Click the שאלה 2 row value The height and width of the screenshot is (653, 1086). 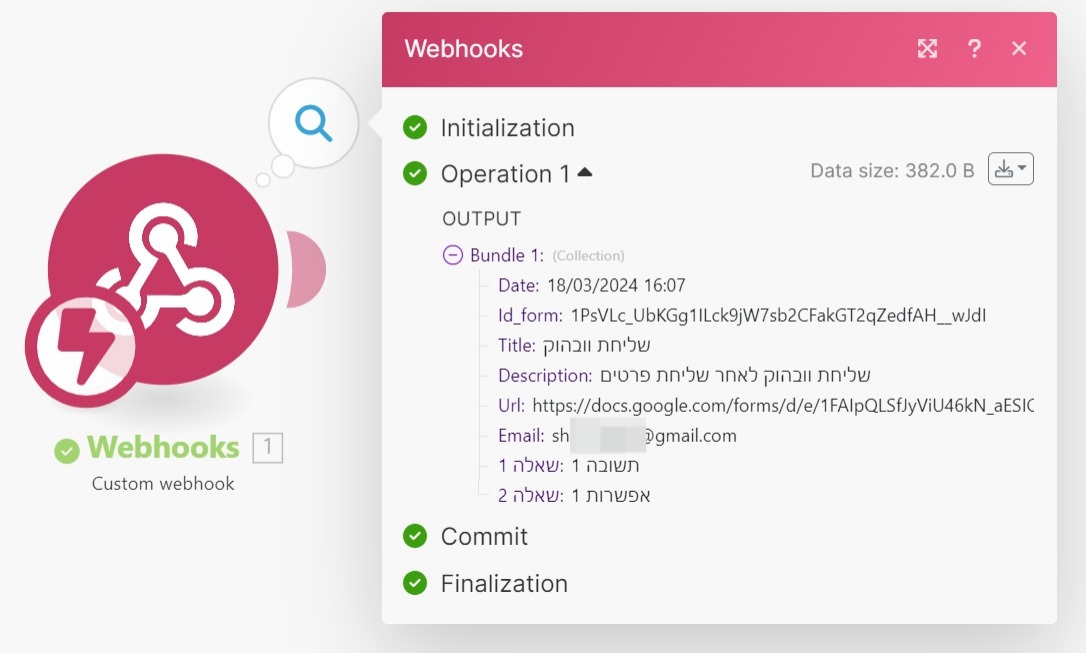[x=611, y=495]
